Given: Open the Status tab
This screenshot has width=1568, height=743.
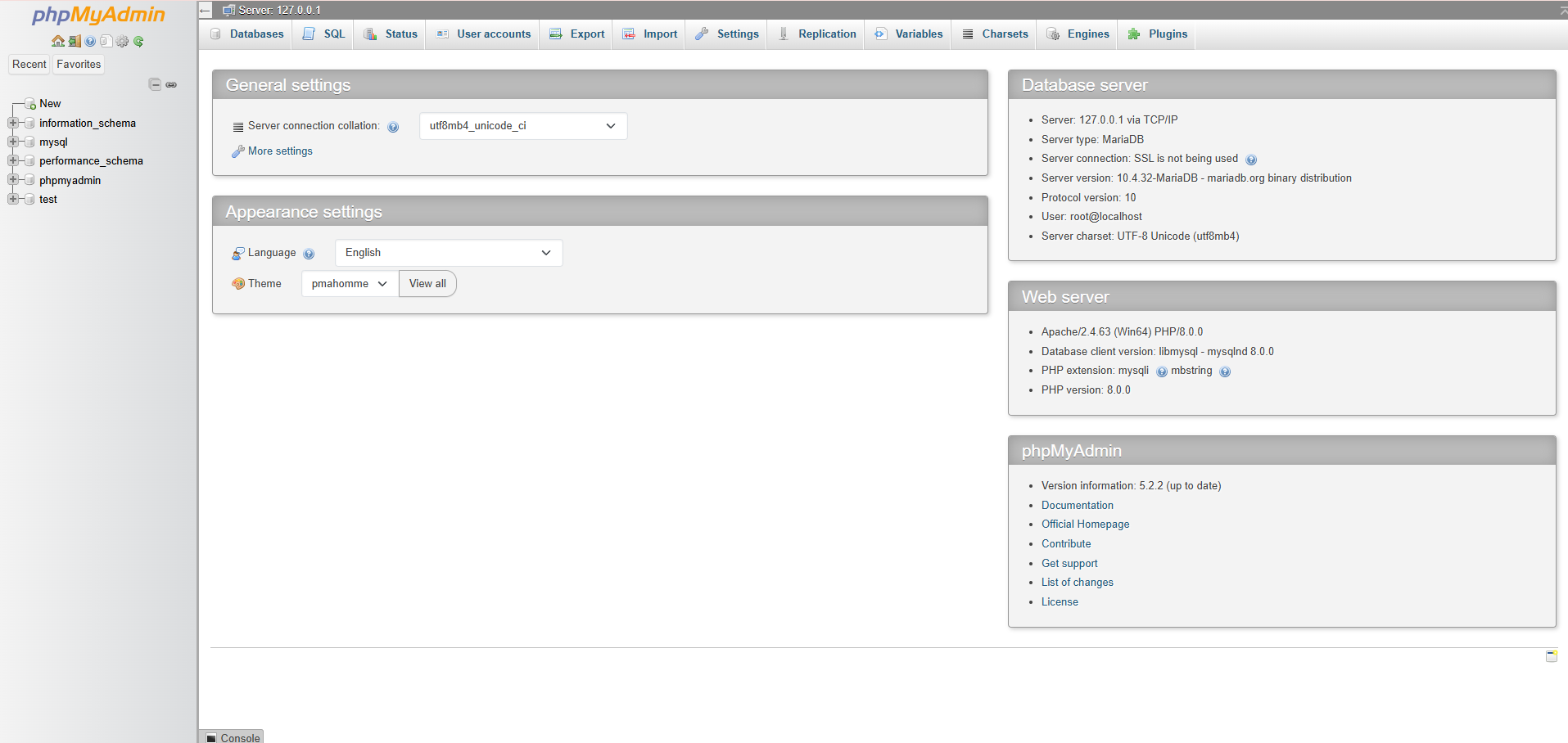Looking at the screenshot, I should coord(391,34).
